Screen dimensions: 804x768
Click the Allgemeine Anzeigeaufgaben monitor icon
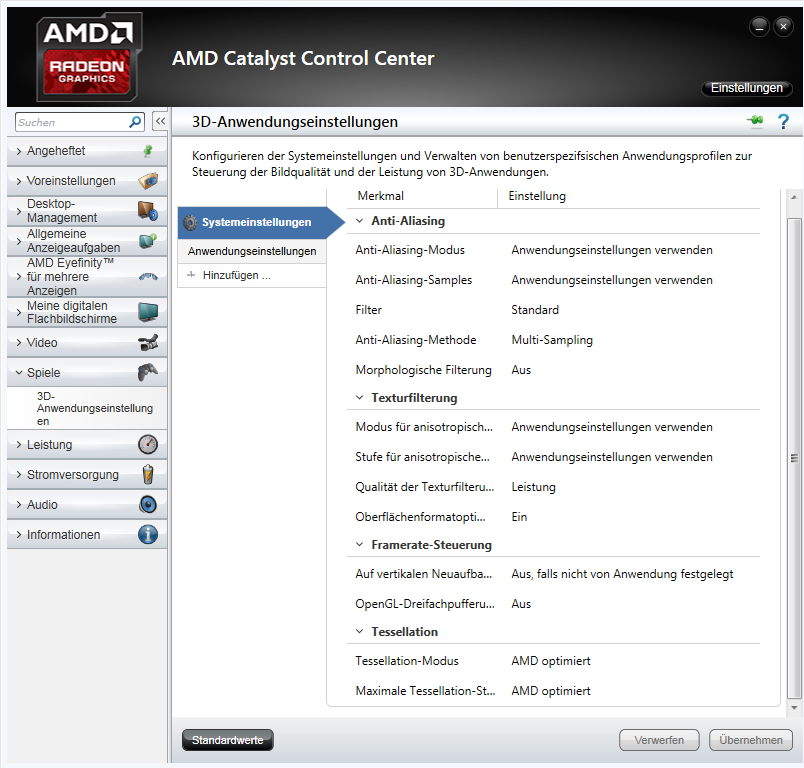148,240
